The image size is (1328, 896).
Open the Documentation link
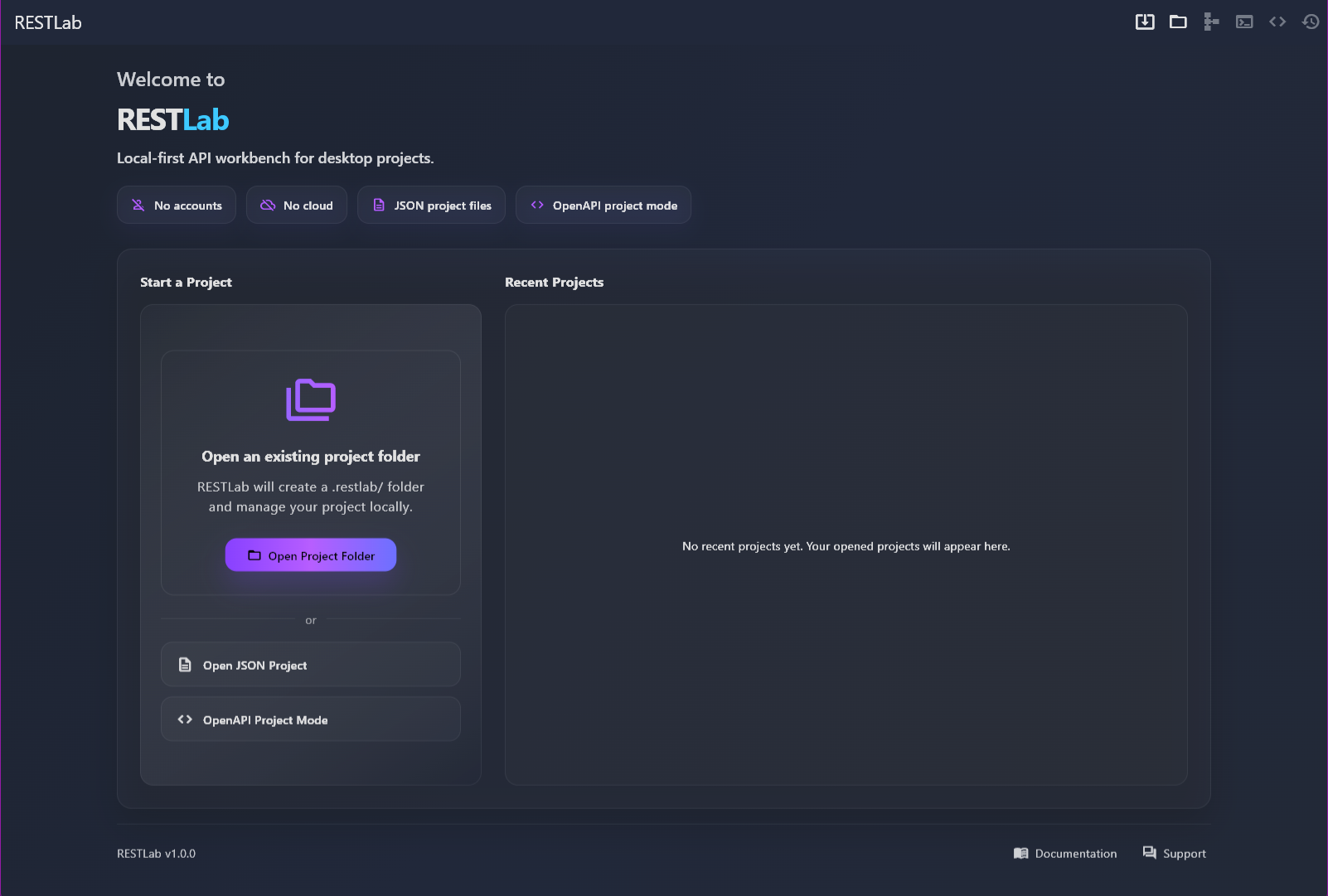click(x=1065, y=854)
